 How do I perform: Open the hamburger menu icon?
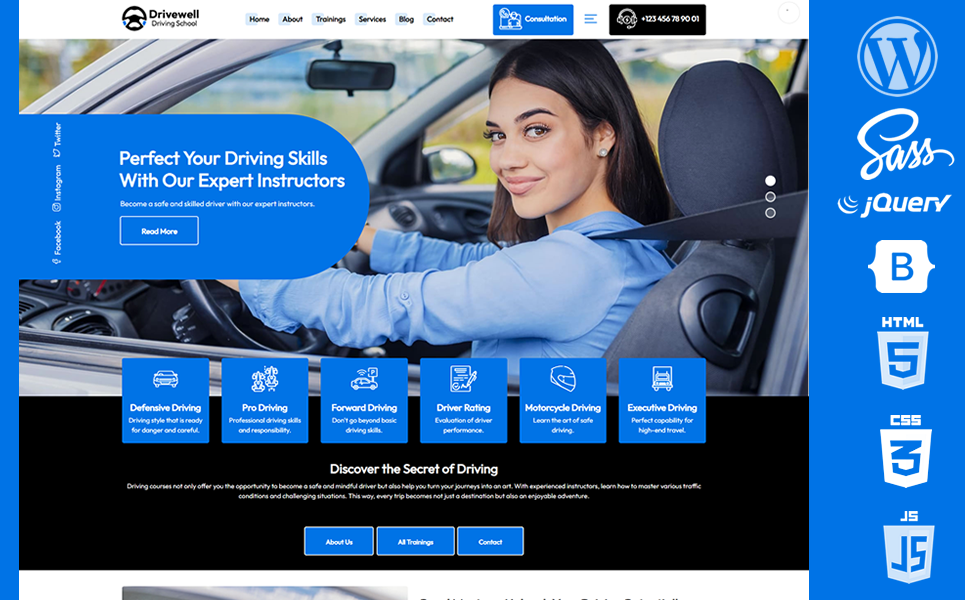point(591,19)
